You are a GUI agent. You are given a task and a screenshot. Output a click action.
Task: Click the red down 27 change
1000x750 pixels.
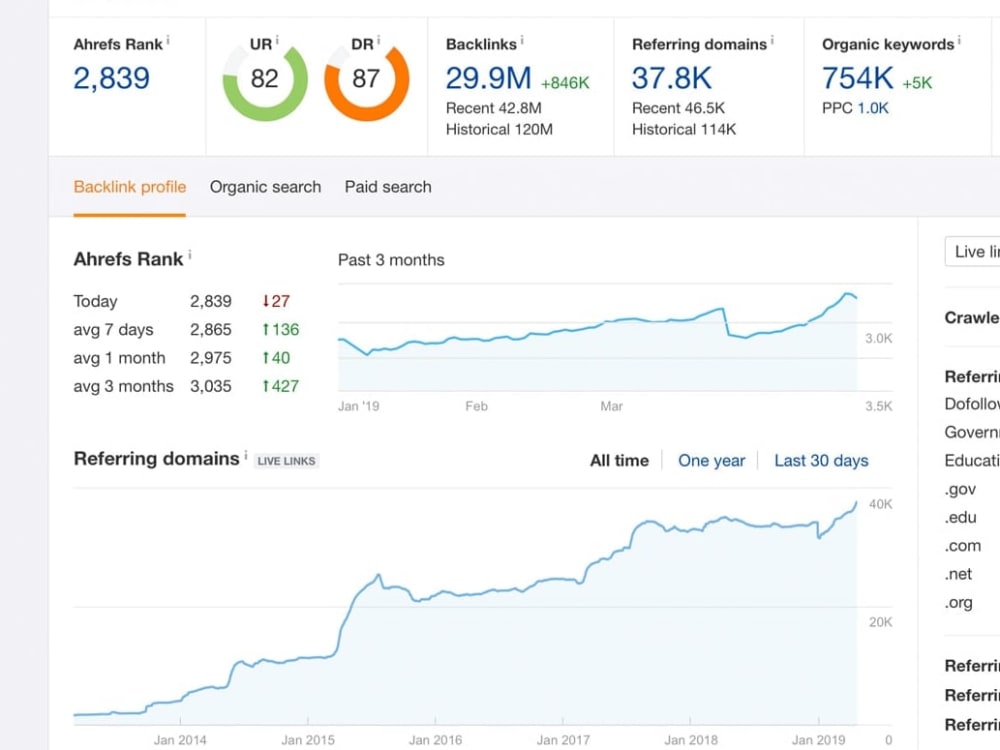(276, 301)
